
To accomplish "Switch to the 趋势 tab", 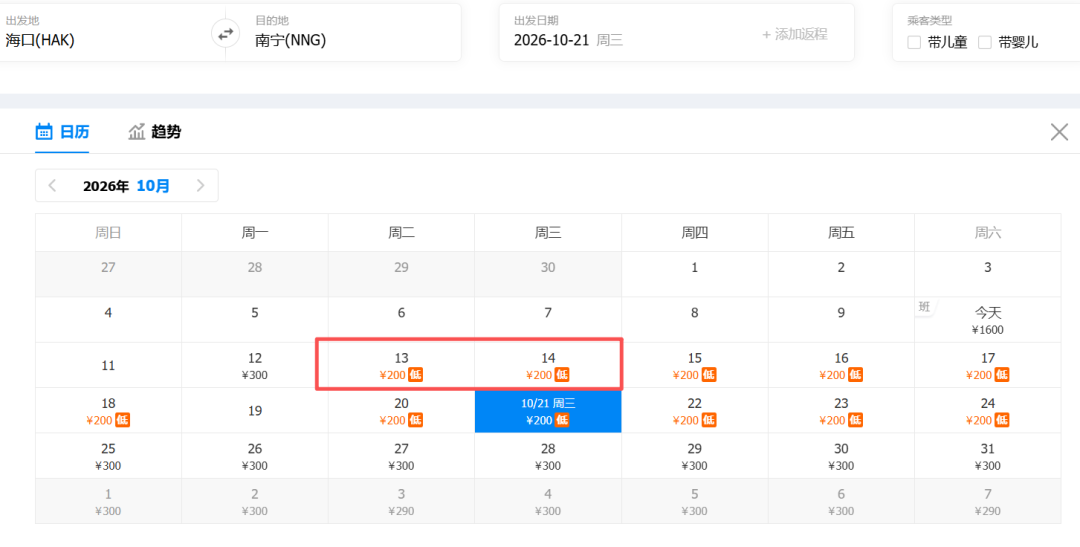I will [154, 132].
